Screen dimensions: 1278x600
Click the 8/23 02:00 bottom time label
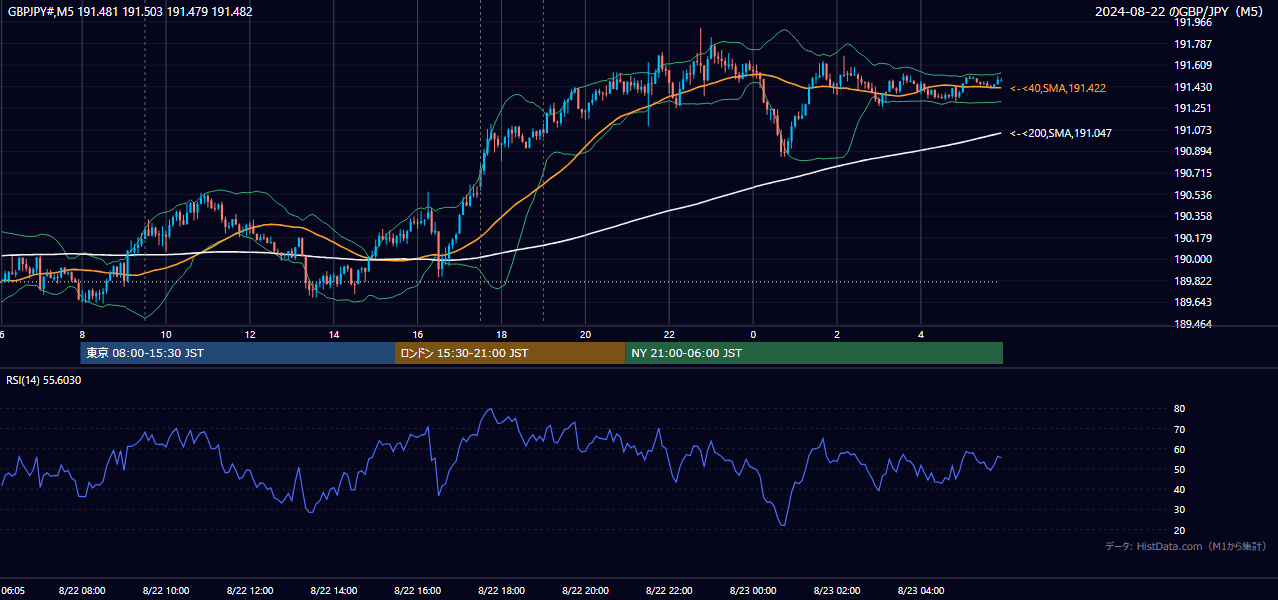[x=838, y=590]
